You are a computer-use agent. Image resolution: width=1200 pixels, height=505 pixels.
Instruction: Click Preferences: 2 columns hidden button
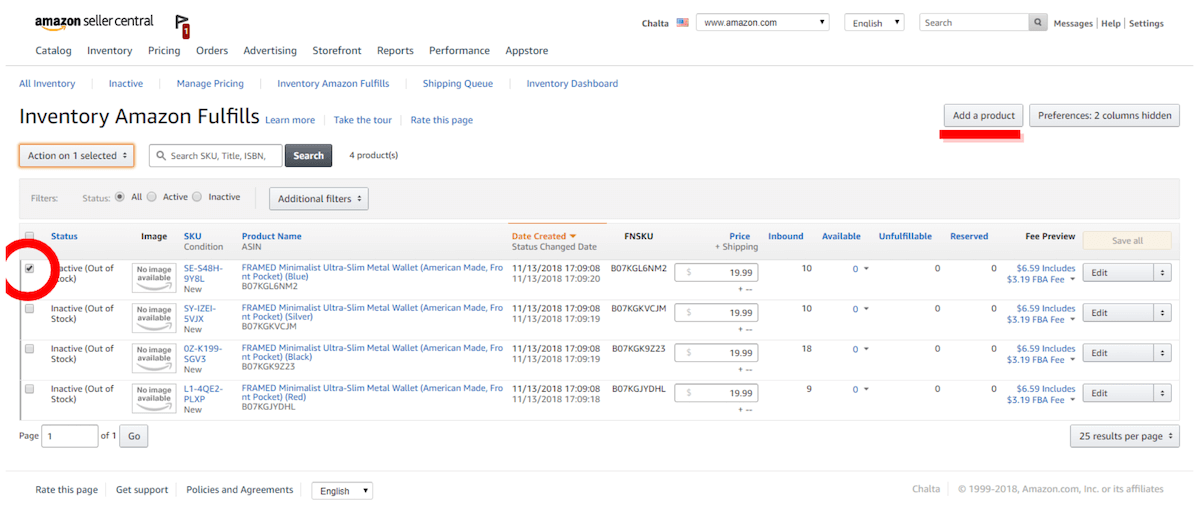1105,115
